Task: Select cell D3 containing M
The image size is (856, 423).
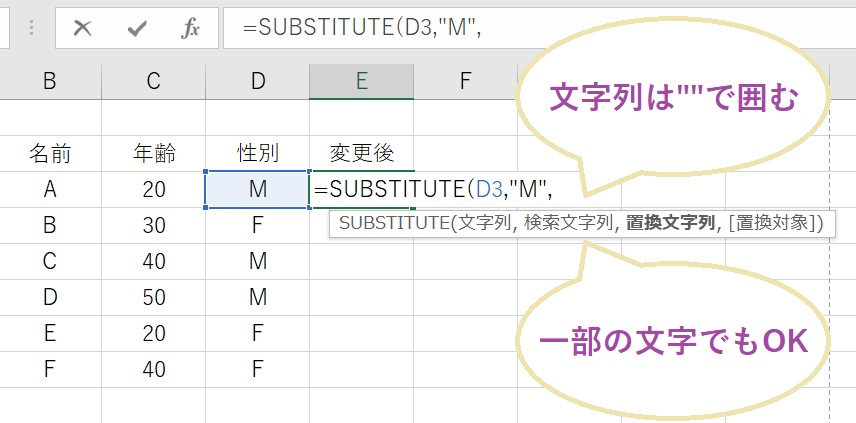Action: (x=258, y=189)
